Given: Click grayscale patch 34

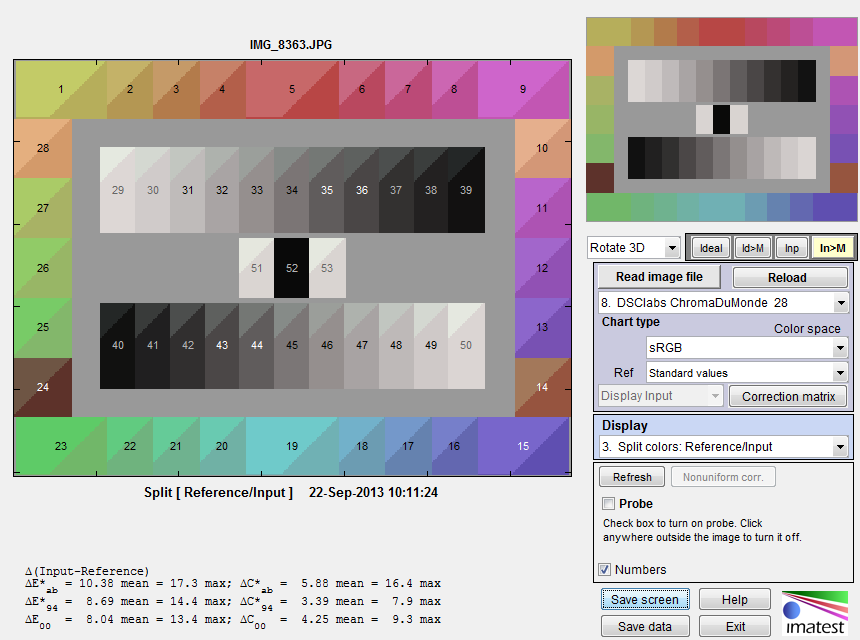Looking at the screenshot, I should click(291, 190).
